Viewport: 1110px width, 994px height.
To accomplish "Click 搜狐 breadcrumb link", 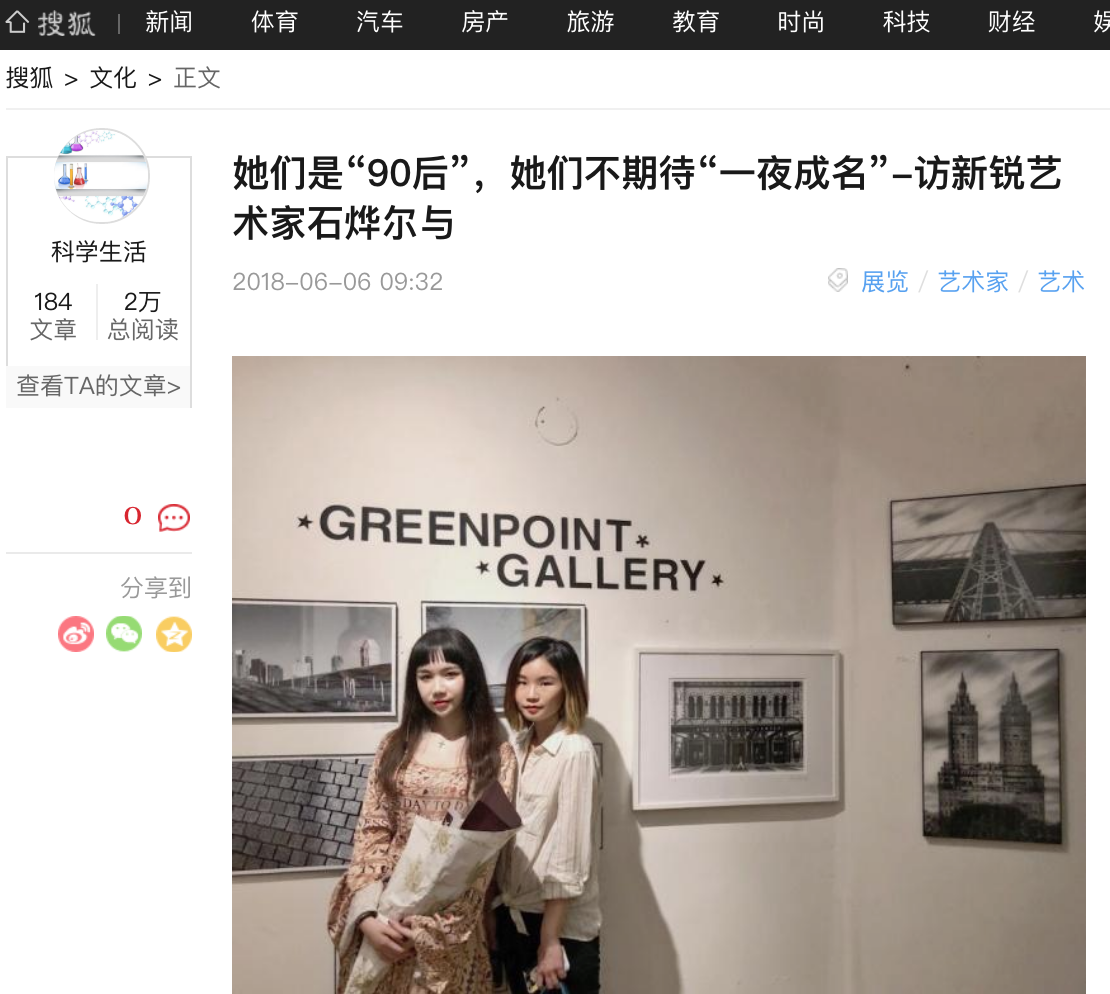I will tap(30, 78).
